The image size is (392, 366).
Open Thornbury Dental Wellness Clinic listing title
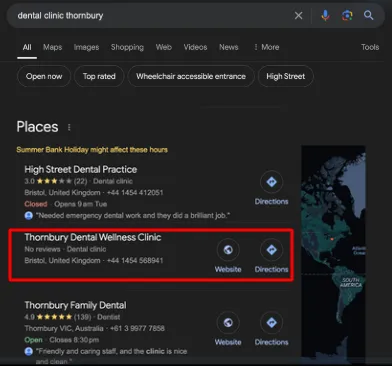click(x=93, y=237)
